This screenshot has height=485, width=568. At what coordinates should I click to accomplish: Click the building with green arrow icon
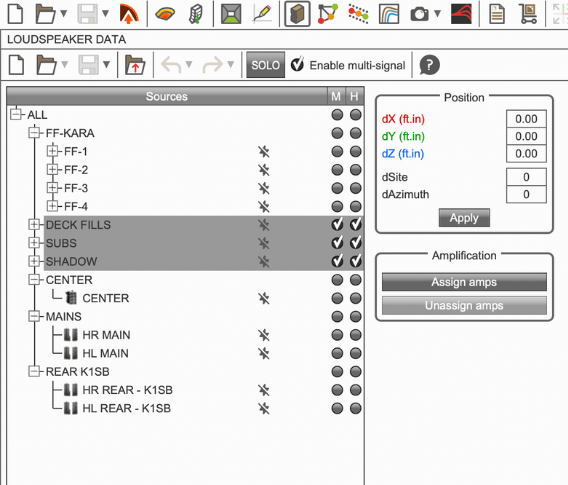(x=196, y=14)
